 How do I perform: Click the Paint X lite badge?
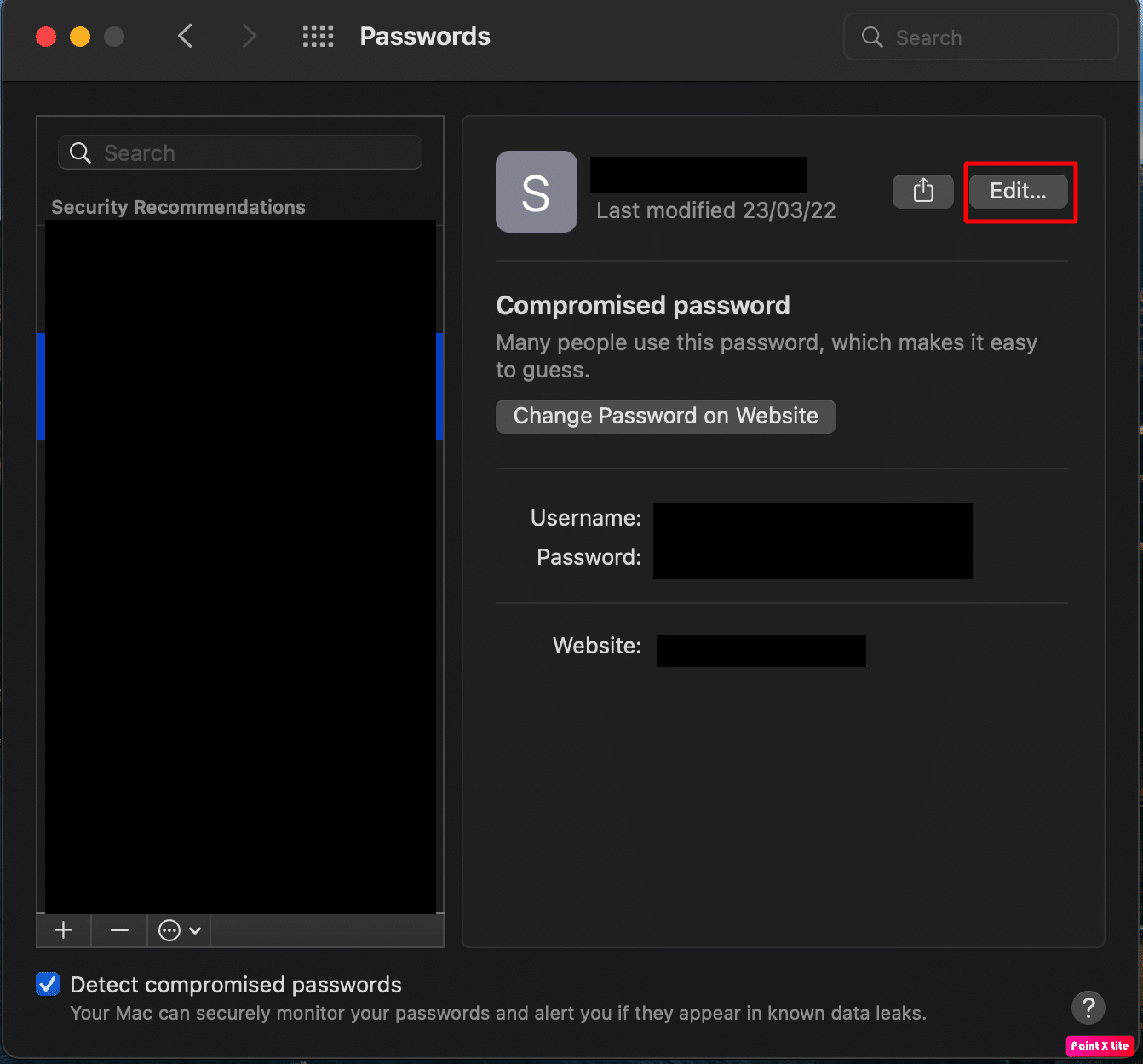1100,1045
